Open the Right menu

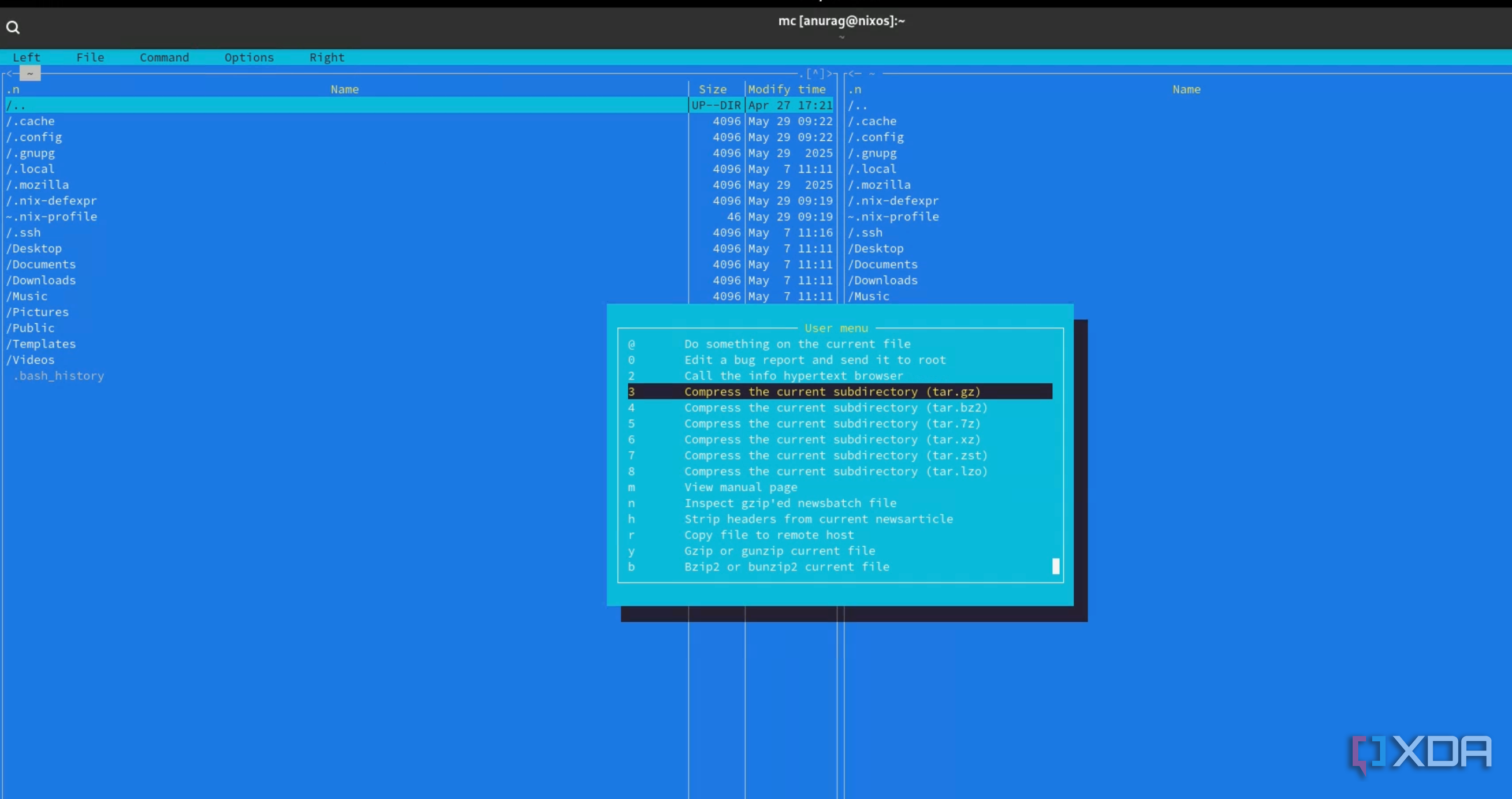[x=327, y=58]
